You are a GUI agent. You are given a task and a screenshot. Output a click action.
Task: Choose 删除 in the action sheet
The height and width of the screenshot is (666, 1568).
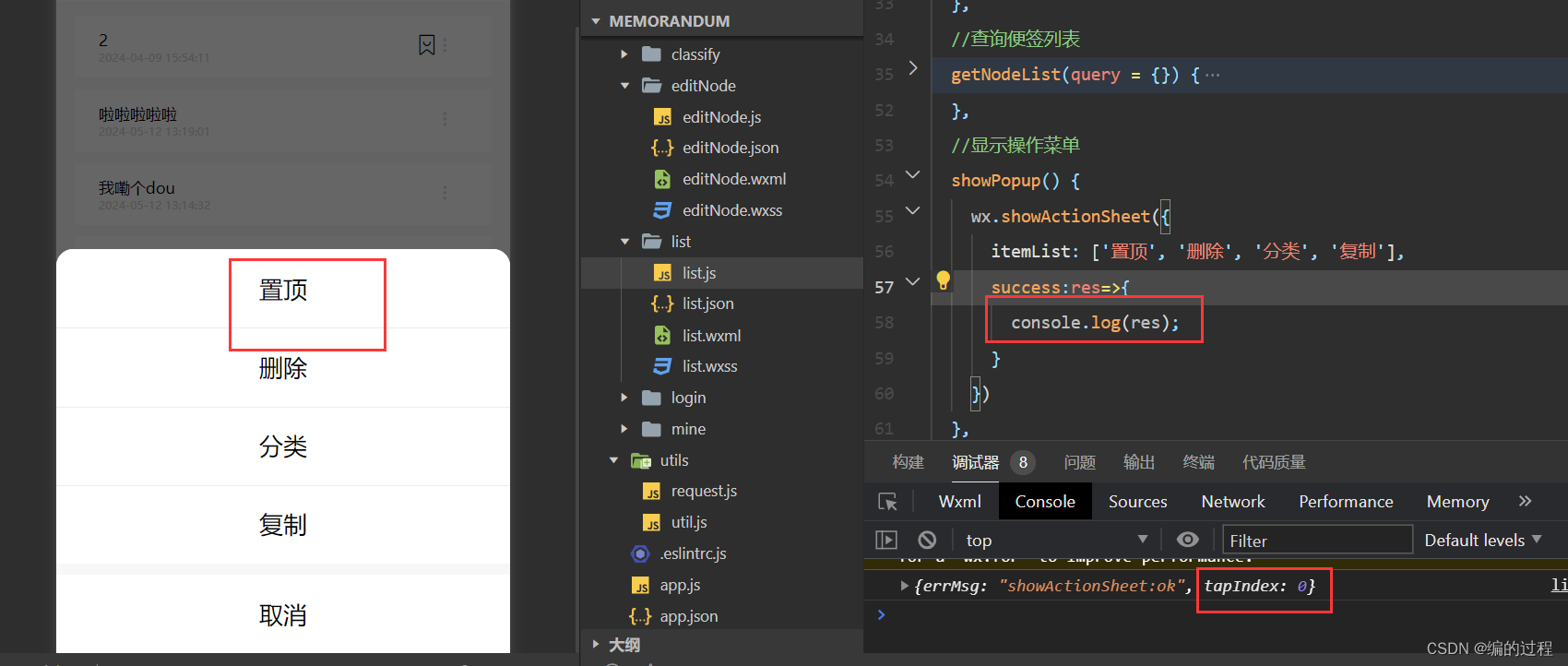[x=283, y=368]
